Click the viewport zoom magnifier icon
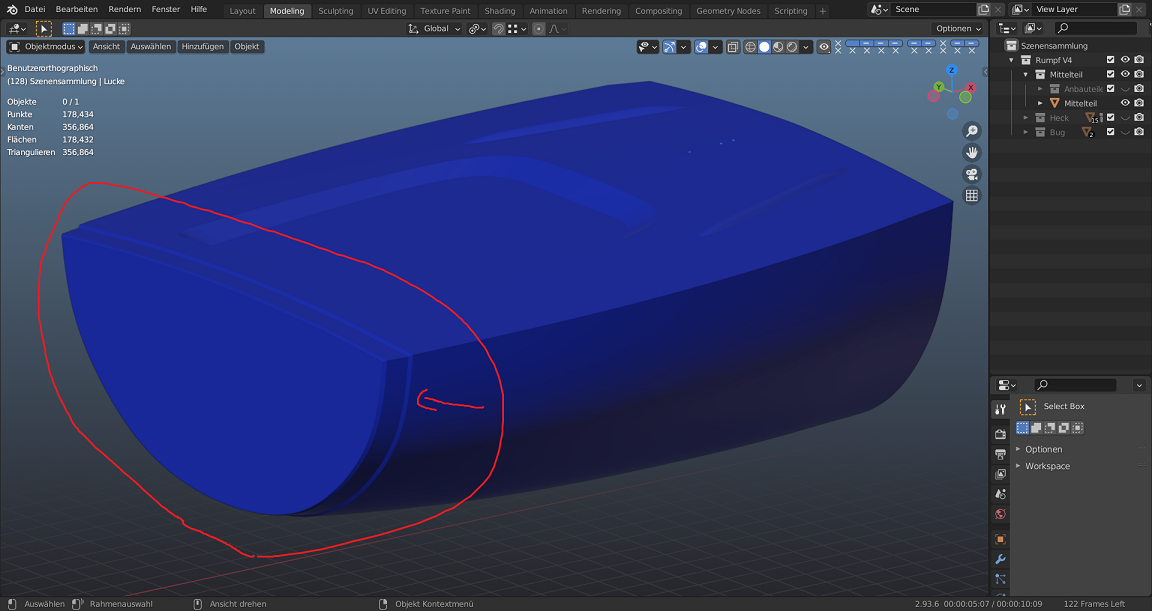This screenshot has width=1152, height=611. tap(971, 131)
